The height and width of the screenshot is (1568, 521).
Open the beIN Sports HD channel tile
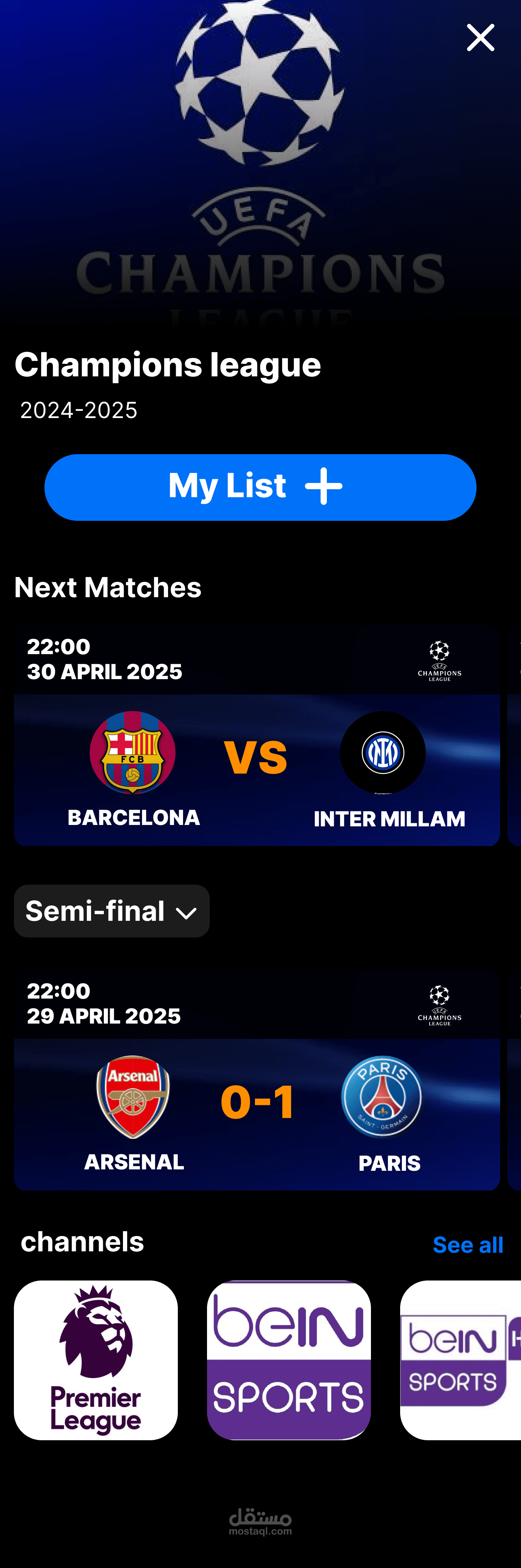pos(460,1360)
